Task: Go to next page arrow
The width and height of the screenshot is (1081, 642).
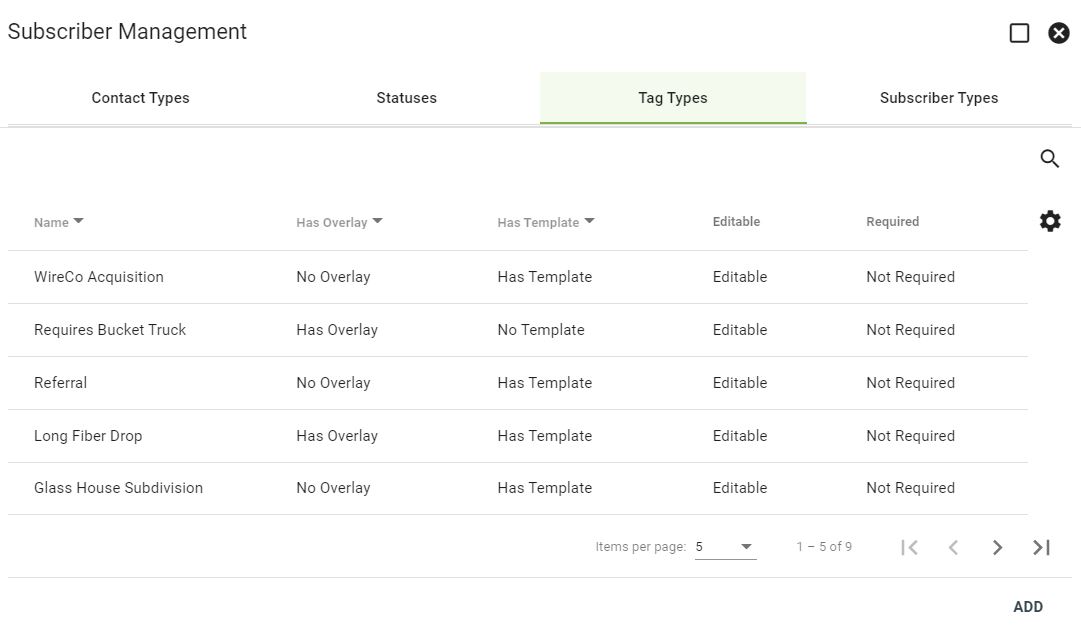Action: 997,548
